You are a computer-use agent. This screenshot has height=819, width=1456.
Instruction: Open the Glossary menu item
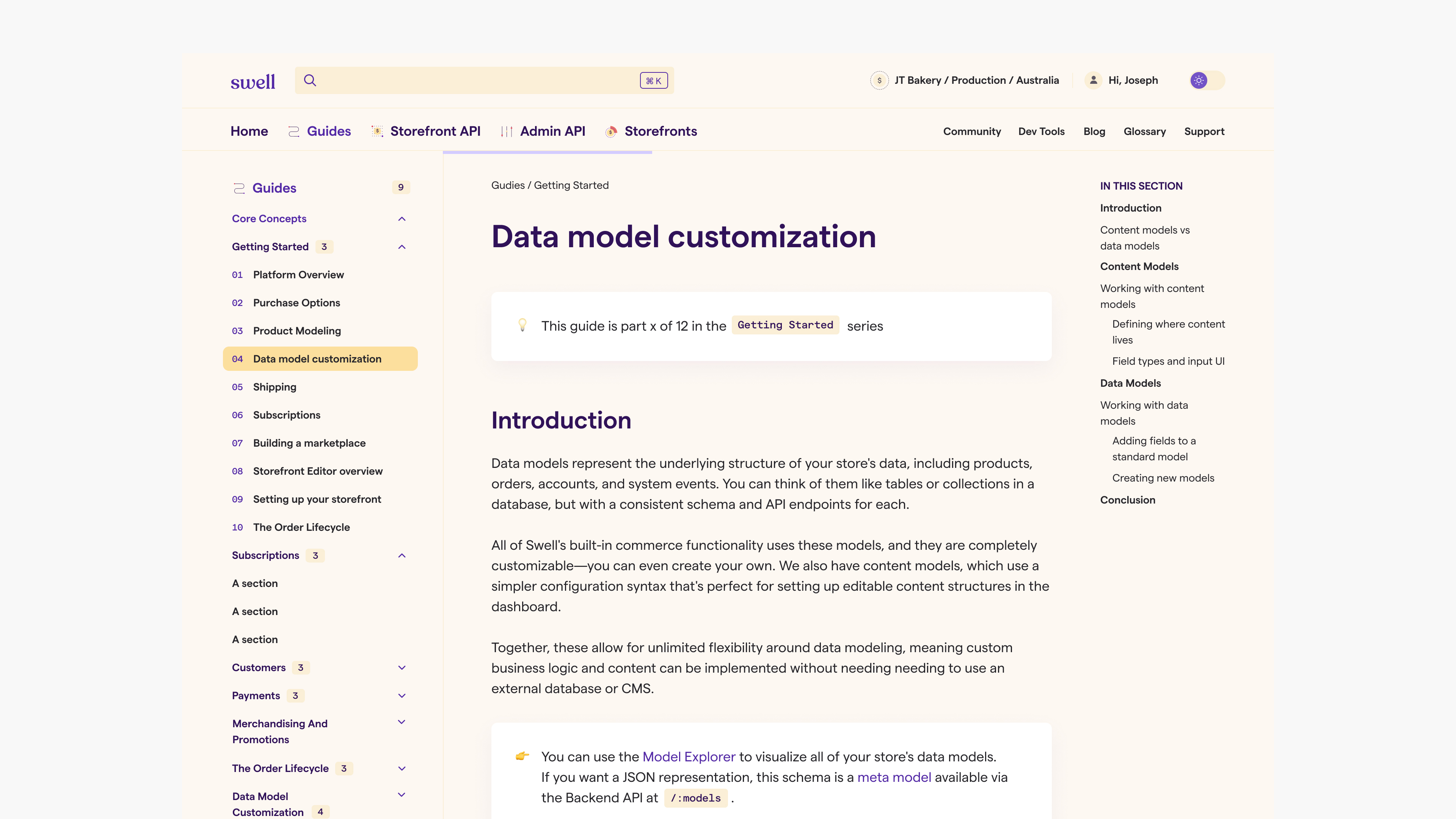[1144, 132]
